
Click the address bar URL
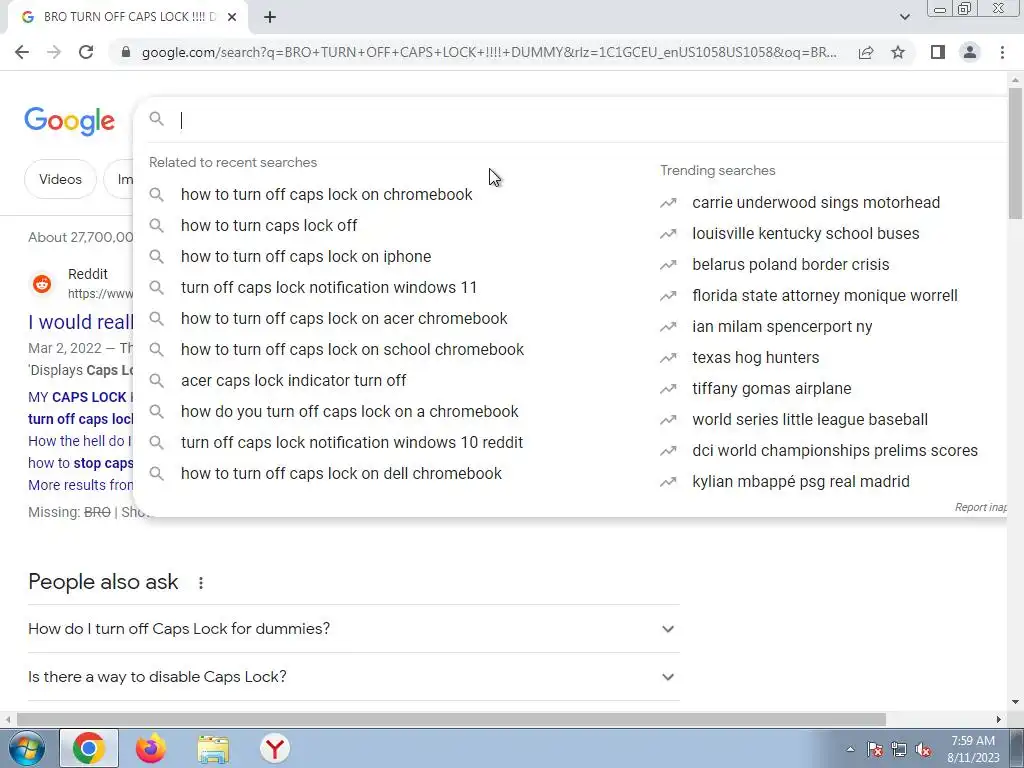tap(488, 52)
